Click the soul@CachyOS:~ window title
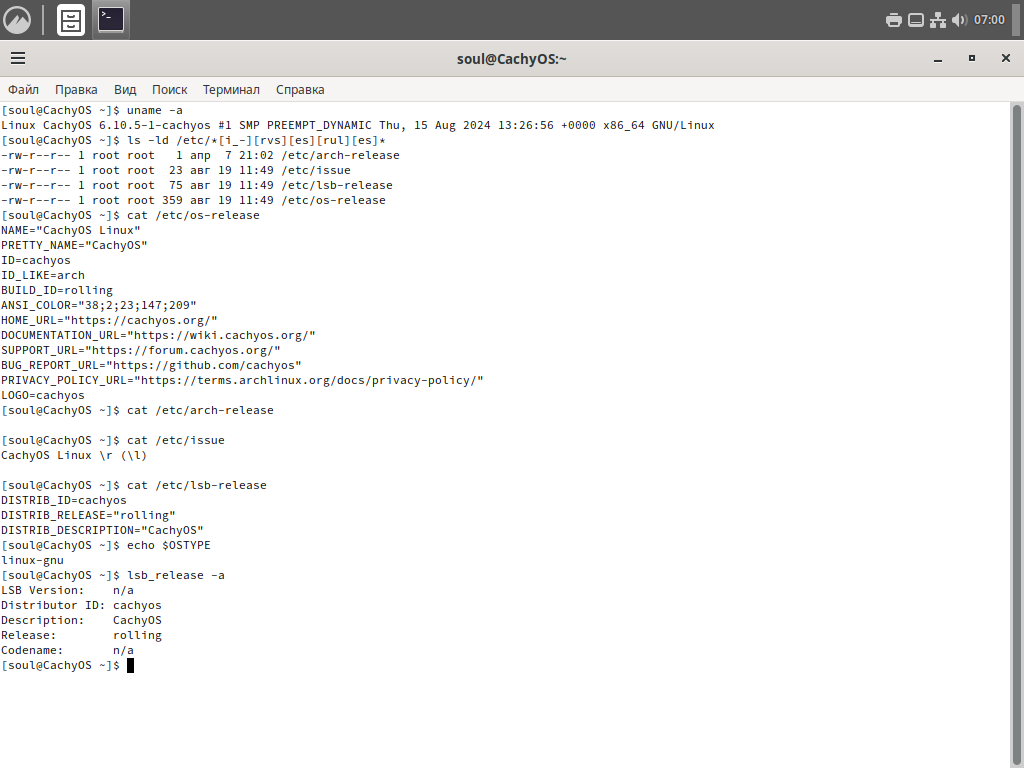1024x768 pixels. [x=511, y=59]
